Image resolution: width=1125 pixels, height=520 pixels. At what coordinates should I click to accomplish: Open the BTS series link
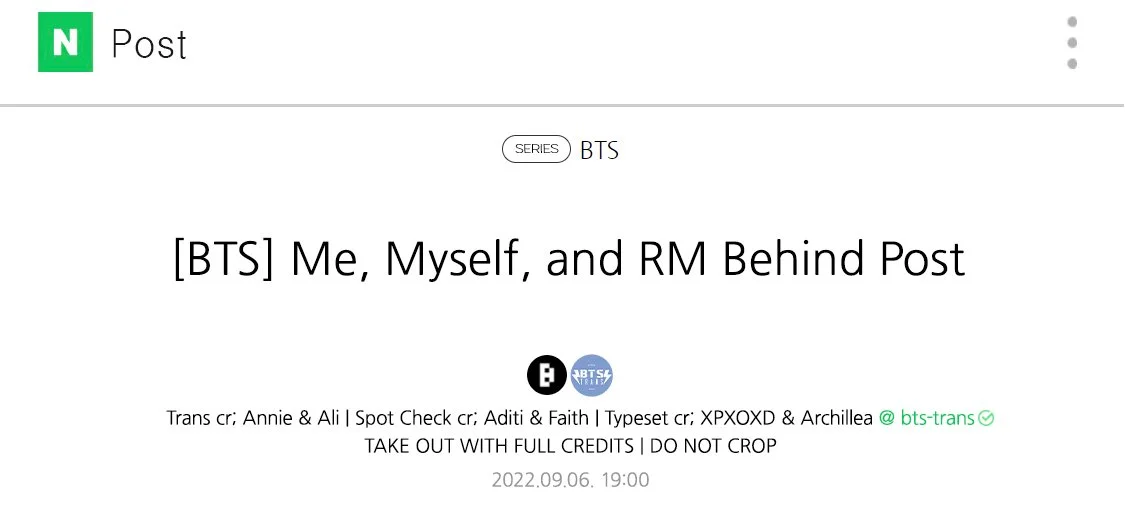599,150
